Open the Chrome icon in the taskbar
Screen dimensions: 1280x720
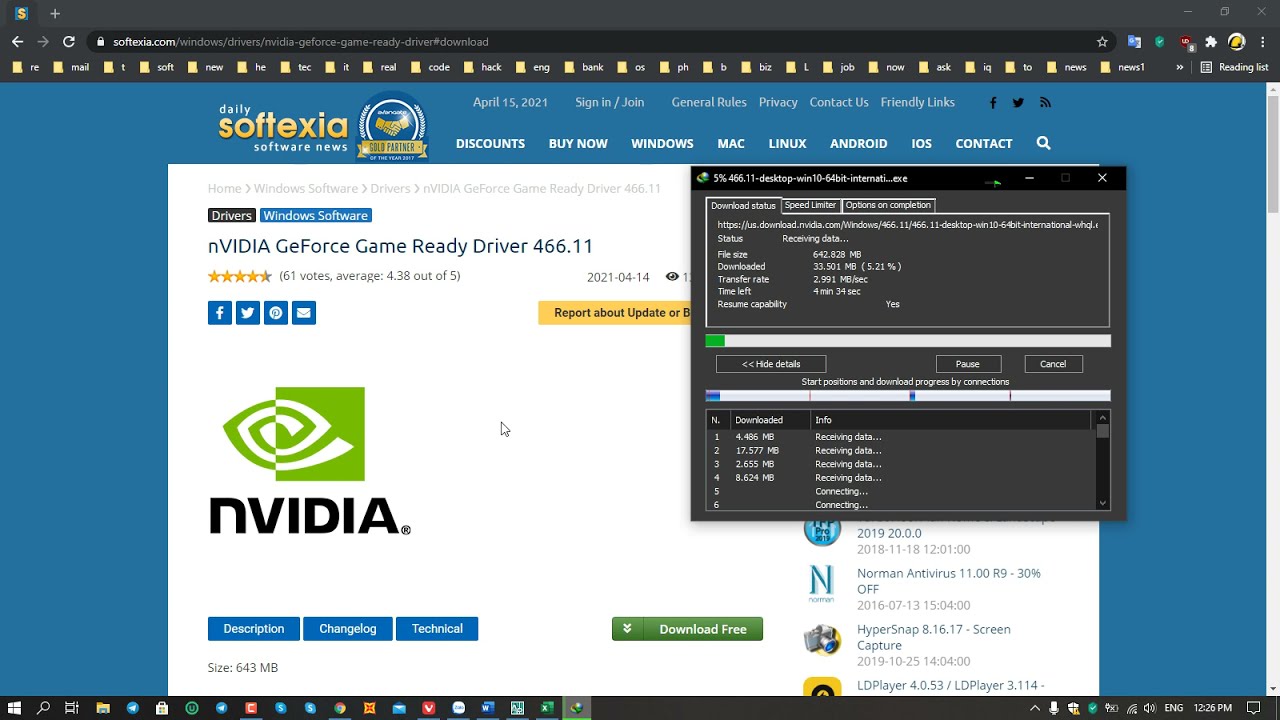[x=340, y=708]
